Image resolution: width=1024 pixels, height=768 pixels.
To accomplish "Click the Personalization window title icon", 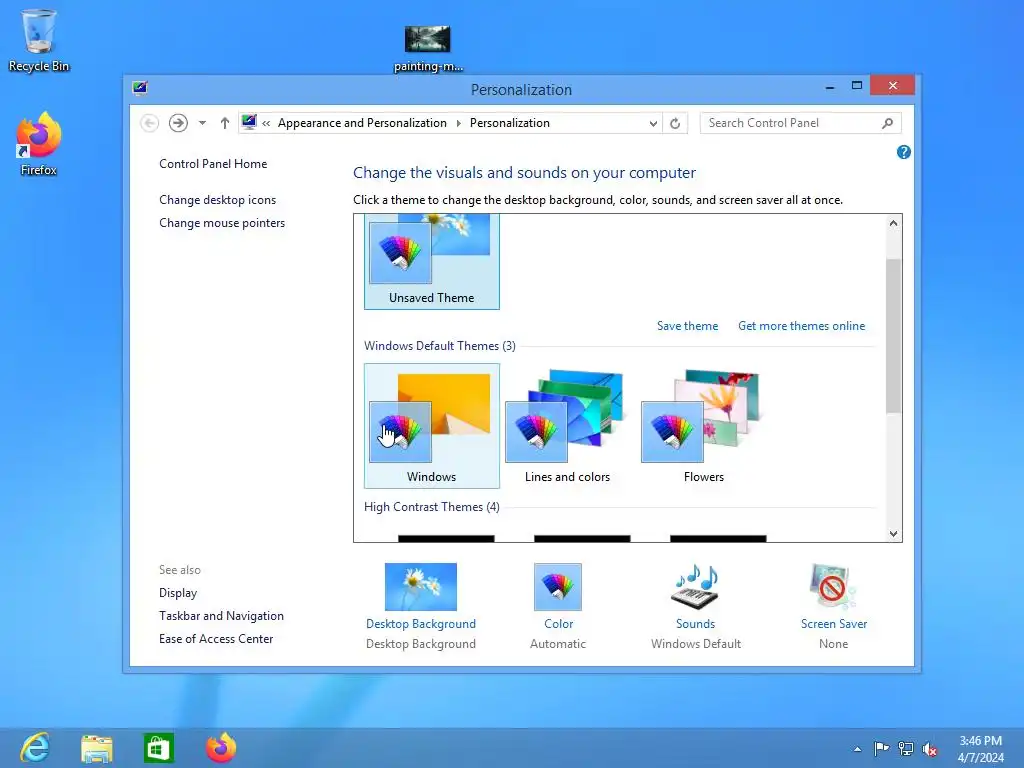I will 140,88.
